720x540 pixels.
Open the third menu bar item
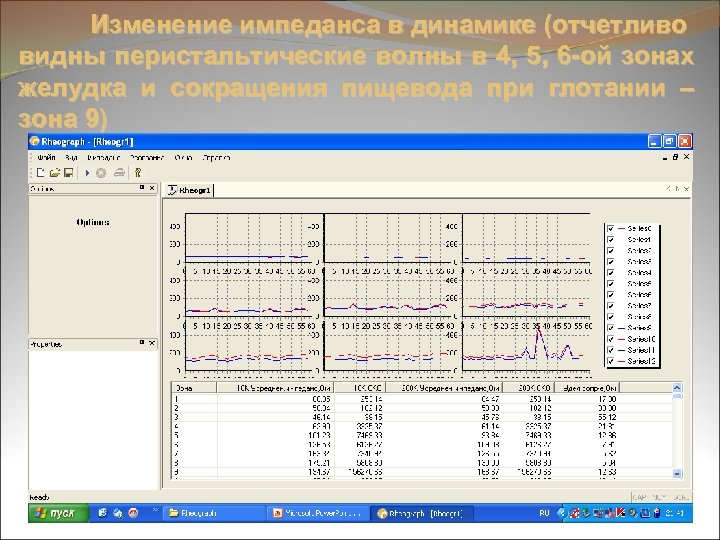(x=104, y=158)
